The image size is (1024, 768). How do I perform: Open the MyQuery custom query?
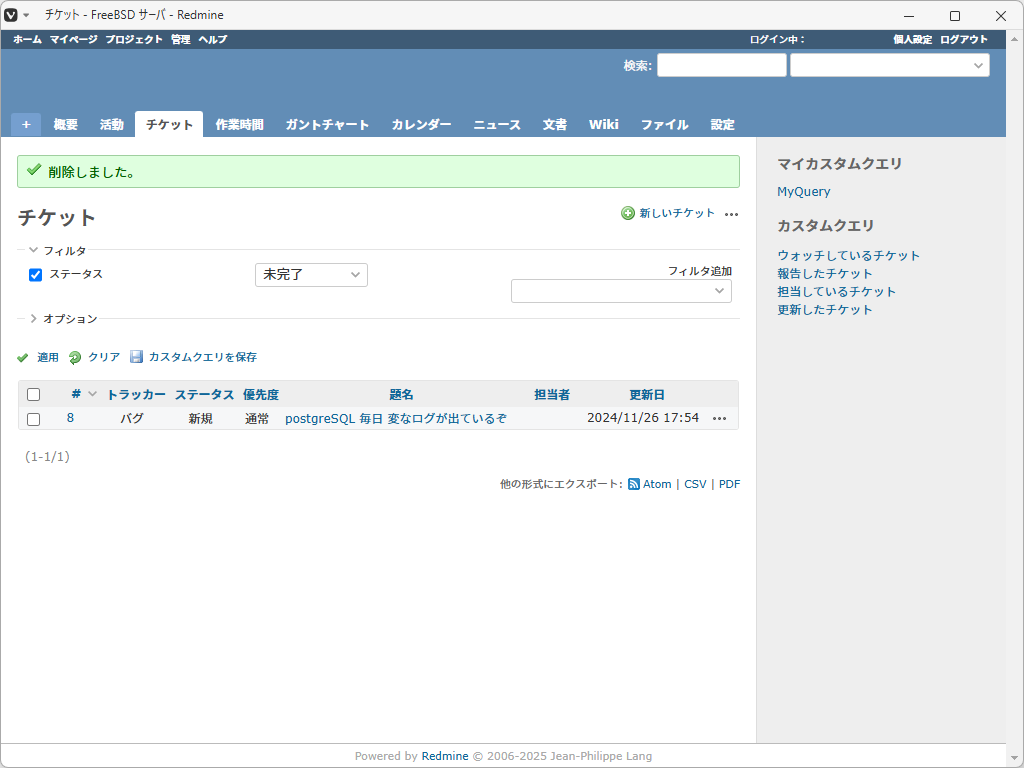[x=804, y=191]
